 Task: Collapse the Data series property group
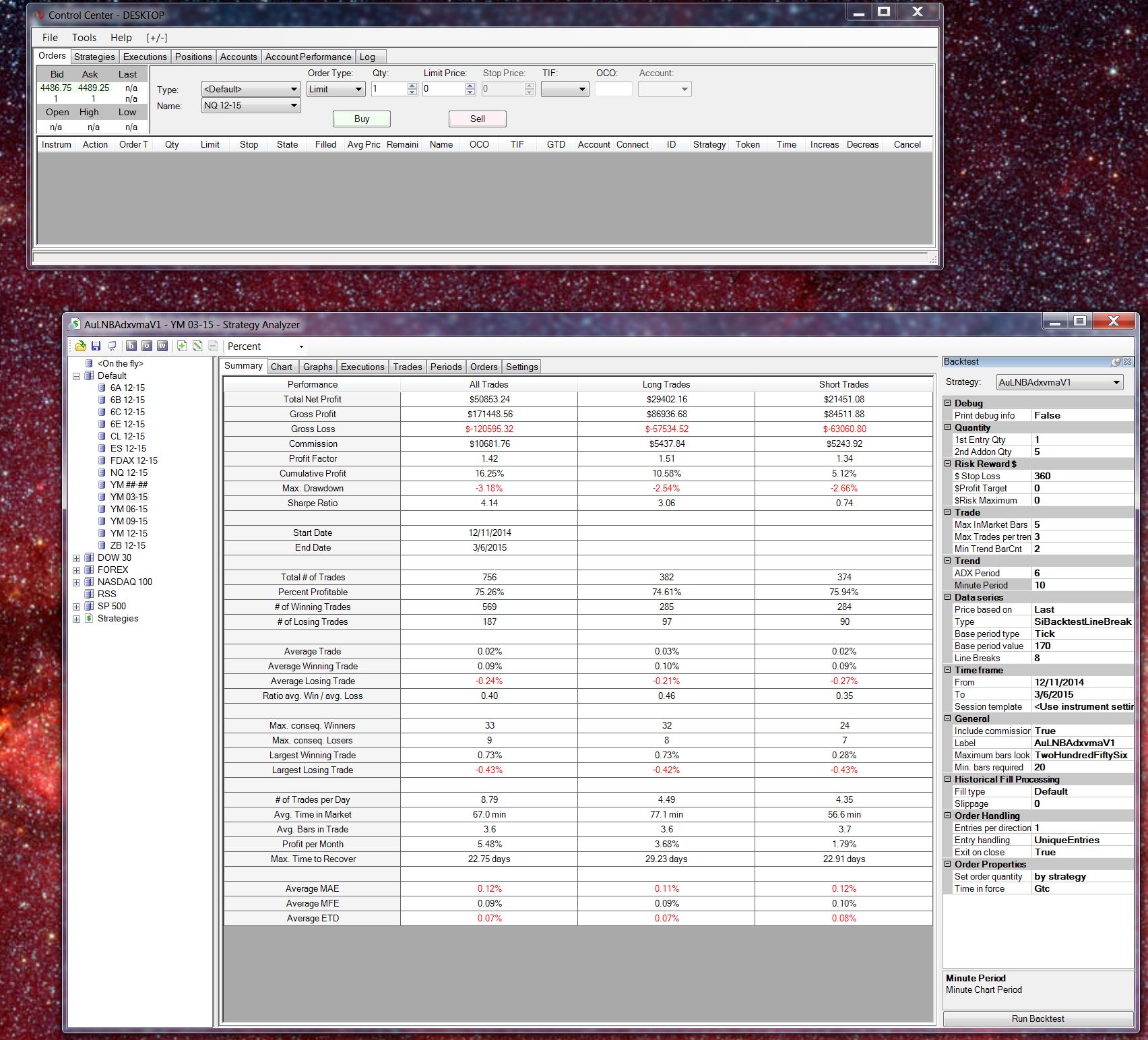[947, 597]
